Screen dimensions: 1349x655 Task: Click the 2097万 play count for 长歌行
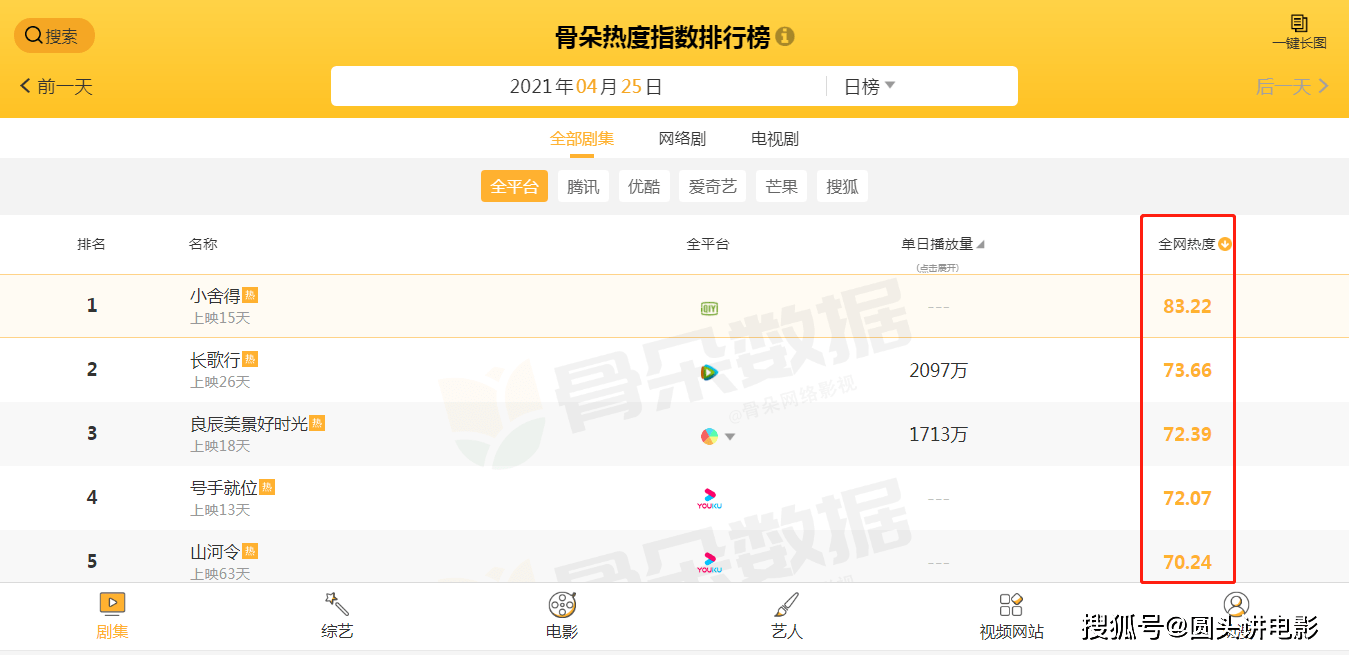939,371
